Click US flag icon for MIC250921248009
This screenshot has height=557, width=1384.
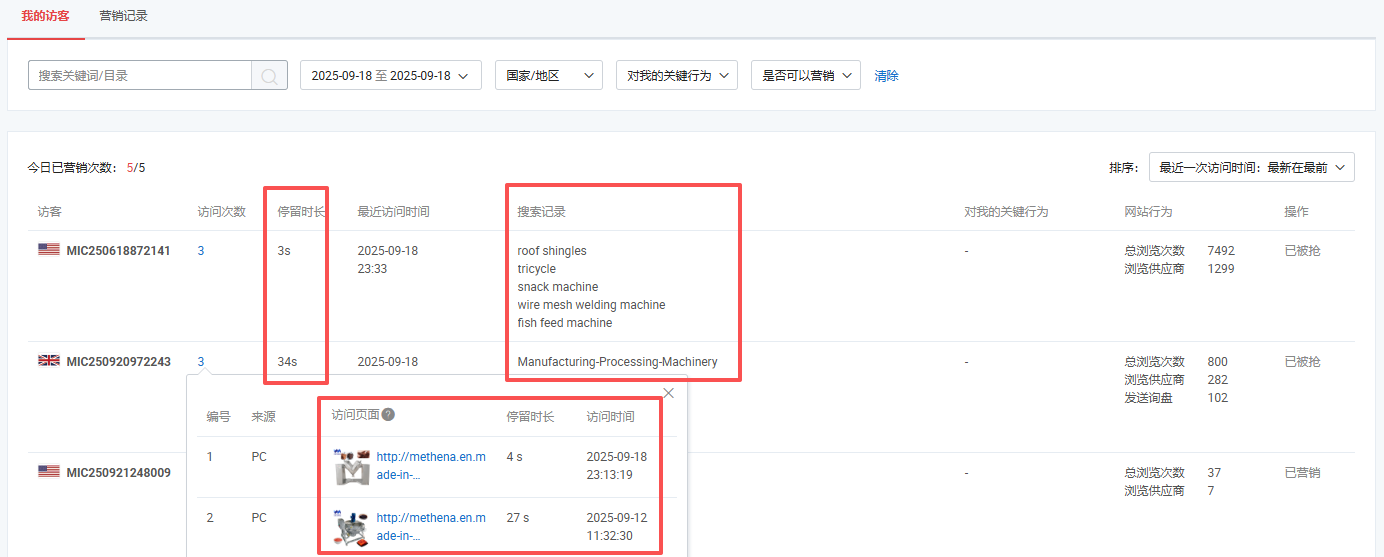click(x=49, y=471)
